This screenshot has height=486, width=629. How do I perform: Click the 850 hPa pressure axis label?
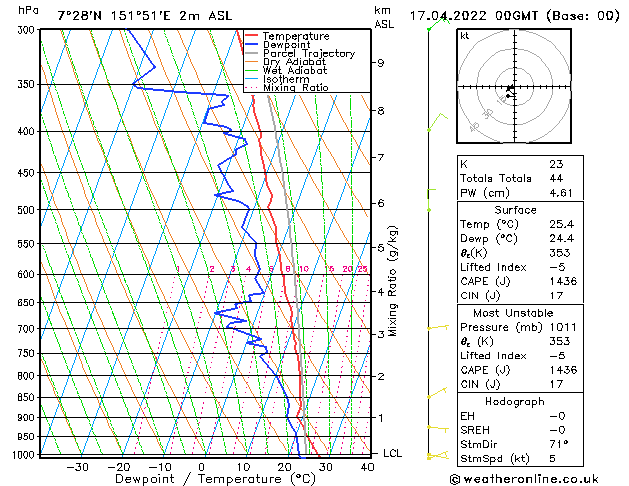(26, 397)
